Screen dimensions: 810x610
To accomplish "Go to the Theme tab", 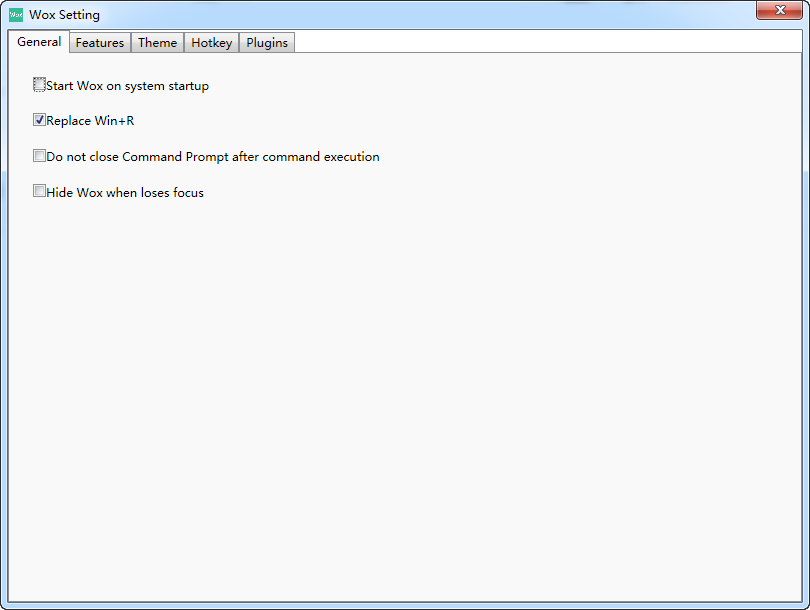I will pos(158,43).
